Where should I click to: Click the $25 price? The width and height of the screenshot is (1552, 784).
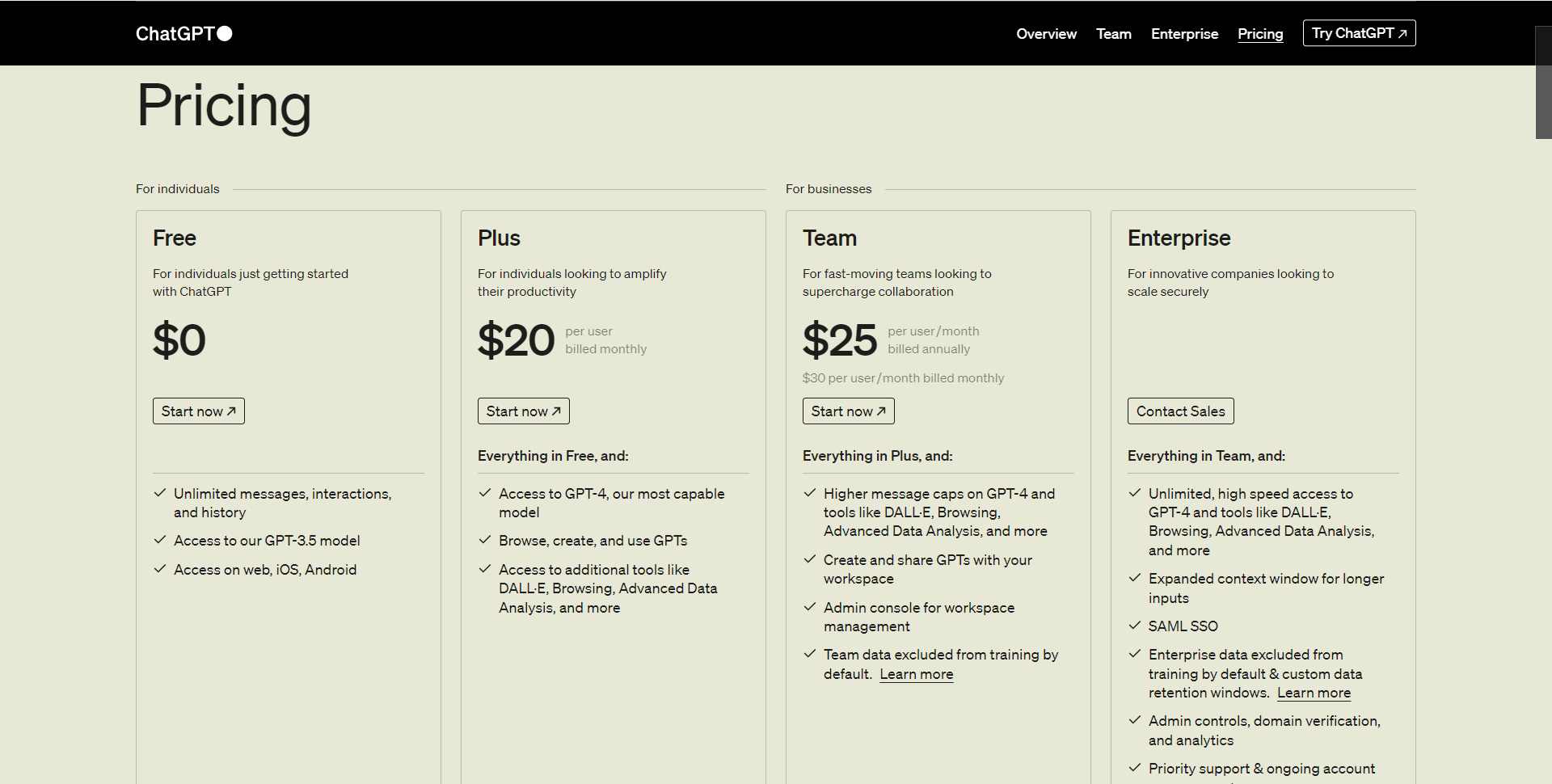tap(840, 339)
